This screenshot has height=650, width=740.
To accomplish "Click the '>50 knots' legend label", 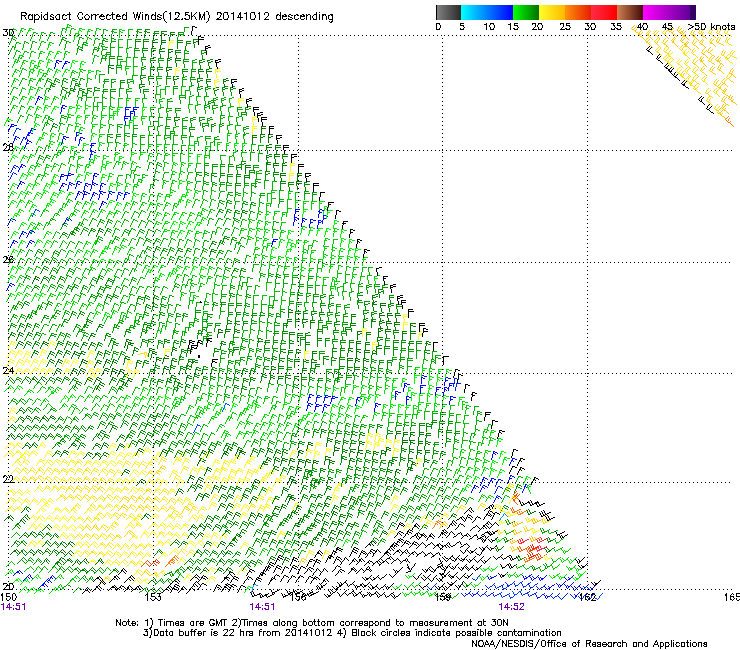I will [x=712, y=27].
